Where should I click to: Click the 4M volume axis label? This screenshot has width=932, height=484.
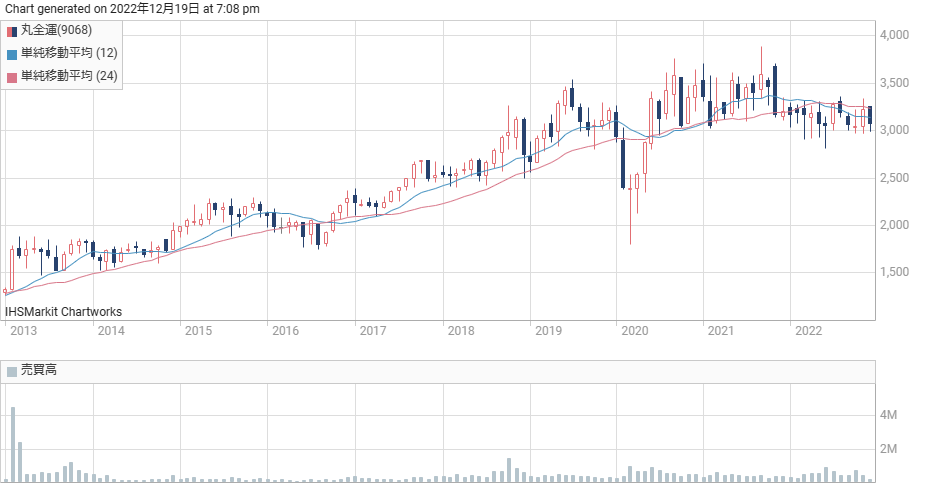coord(889,415)
